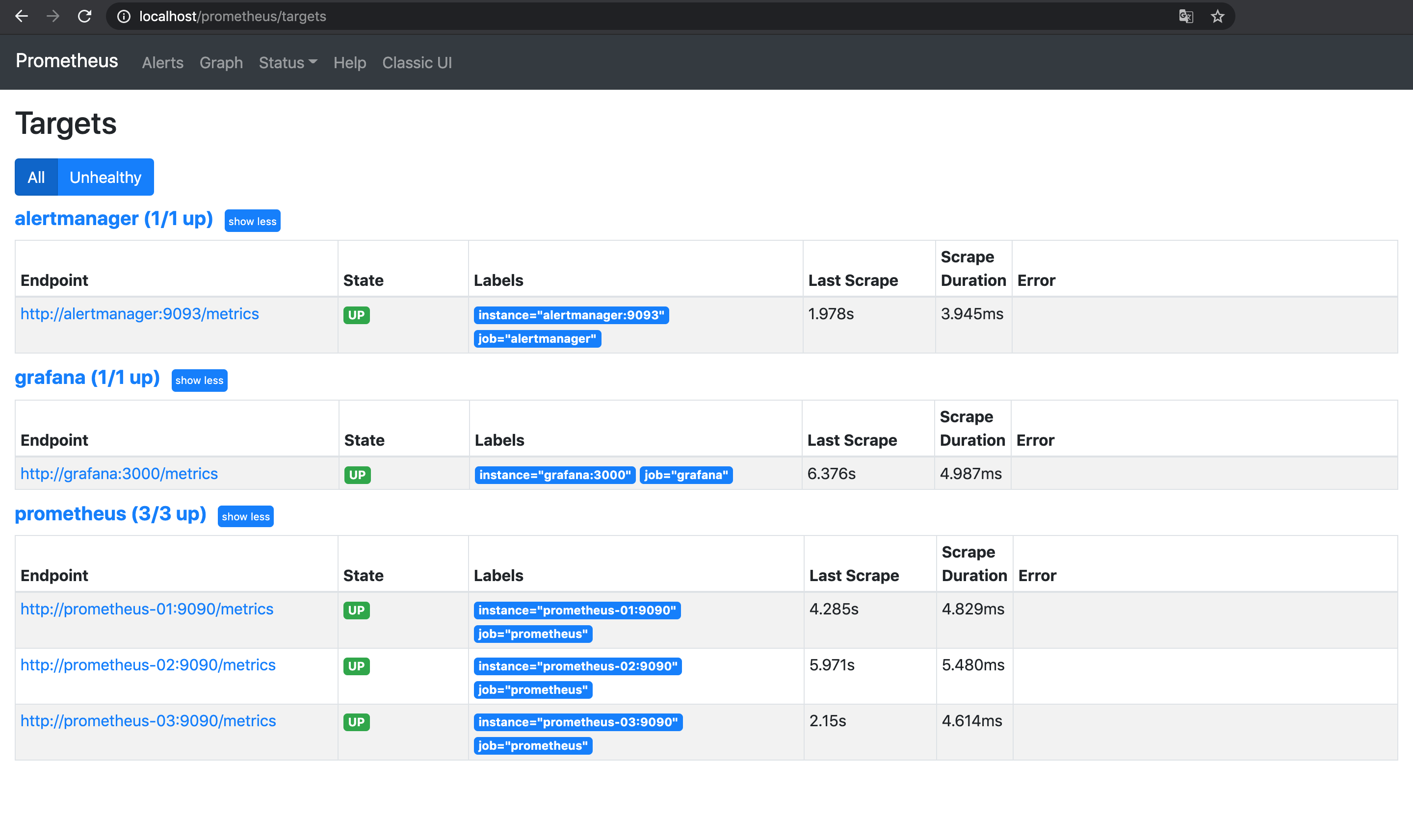Click Scrape Duration header in alertmanager table
1413x840 pixels.
click(x=973, y=269)
